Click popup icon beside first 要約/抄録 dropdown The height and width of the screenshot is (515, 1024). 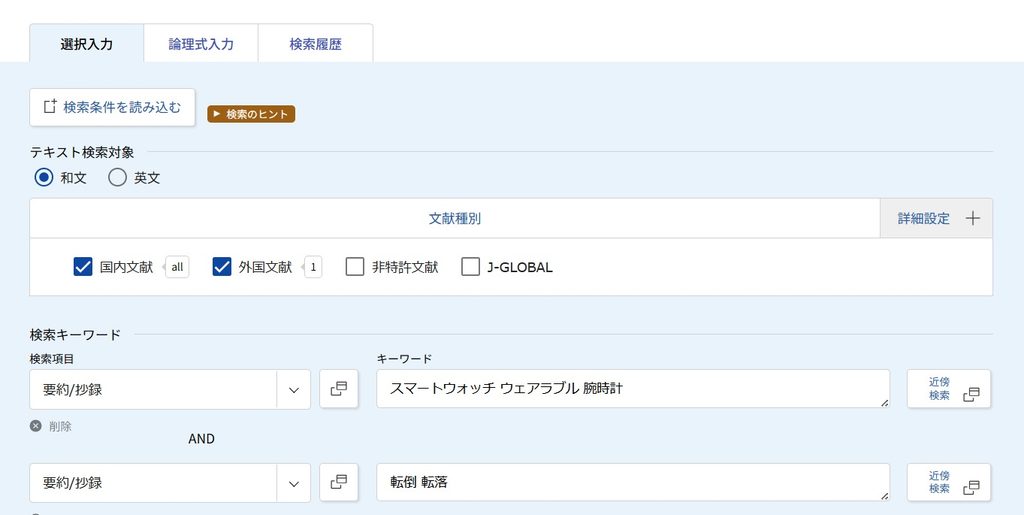339,389
